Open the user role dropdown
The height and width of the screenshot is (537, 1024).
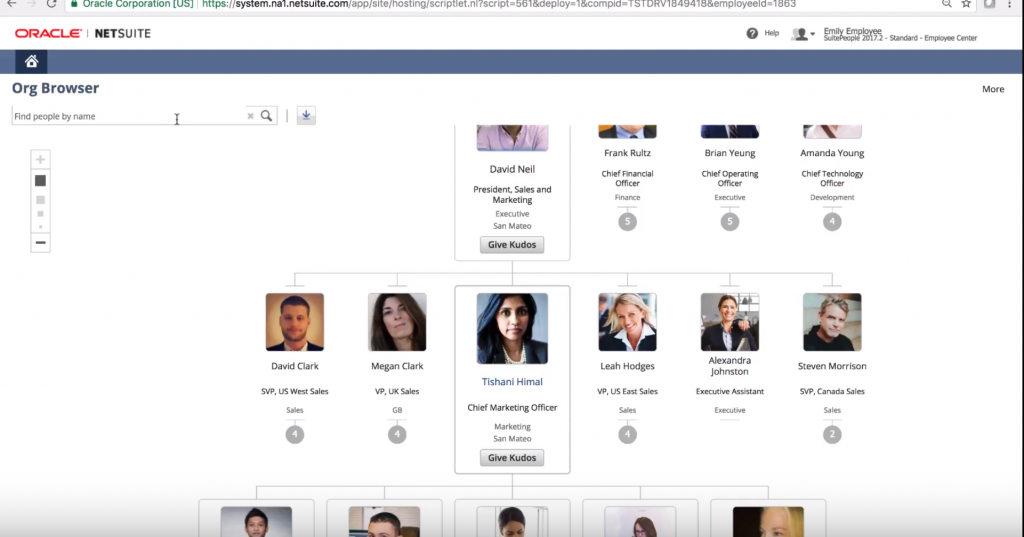point(803,34)
